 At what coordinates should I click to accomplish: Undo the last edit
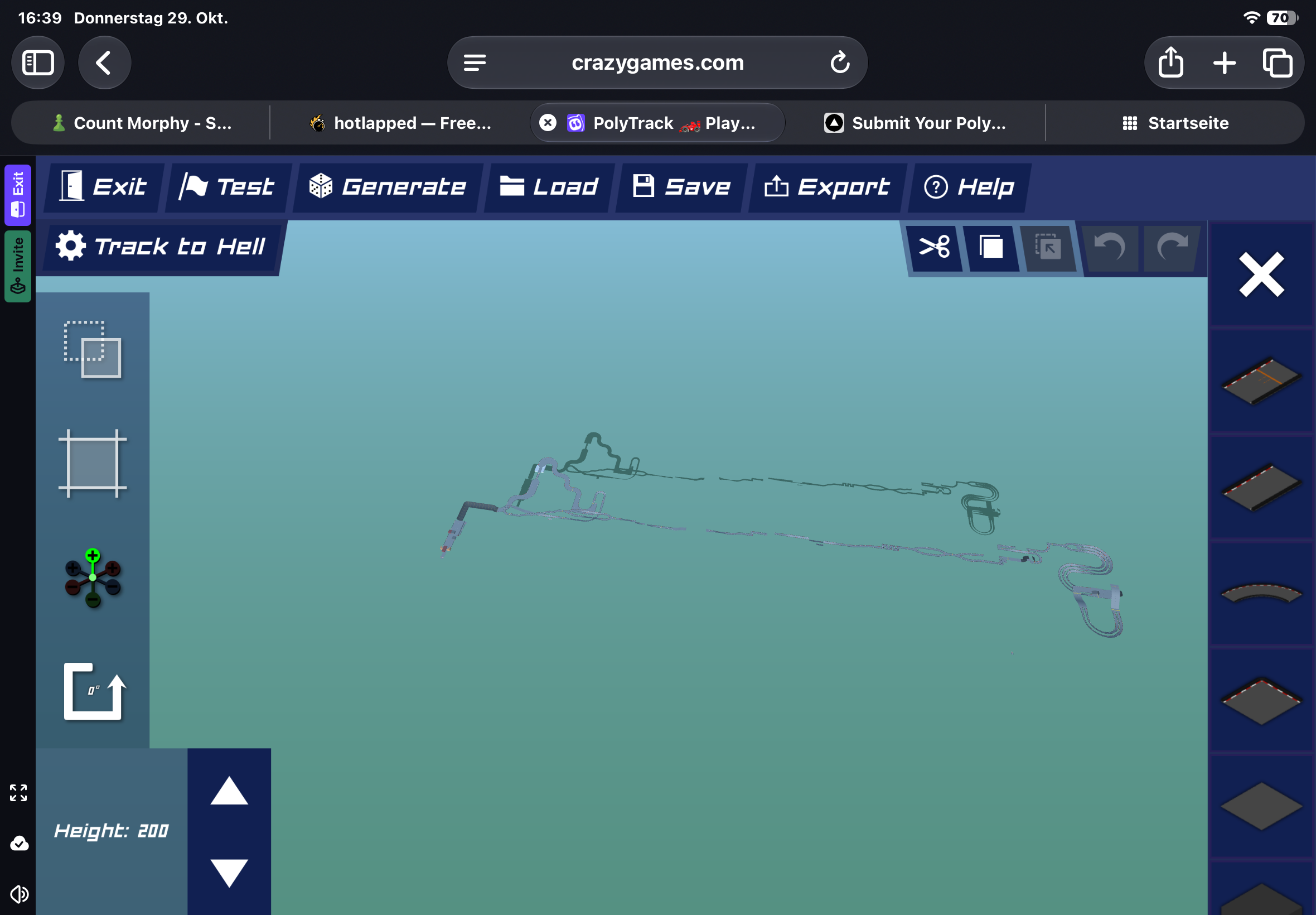1110,248
